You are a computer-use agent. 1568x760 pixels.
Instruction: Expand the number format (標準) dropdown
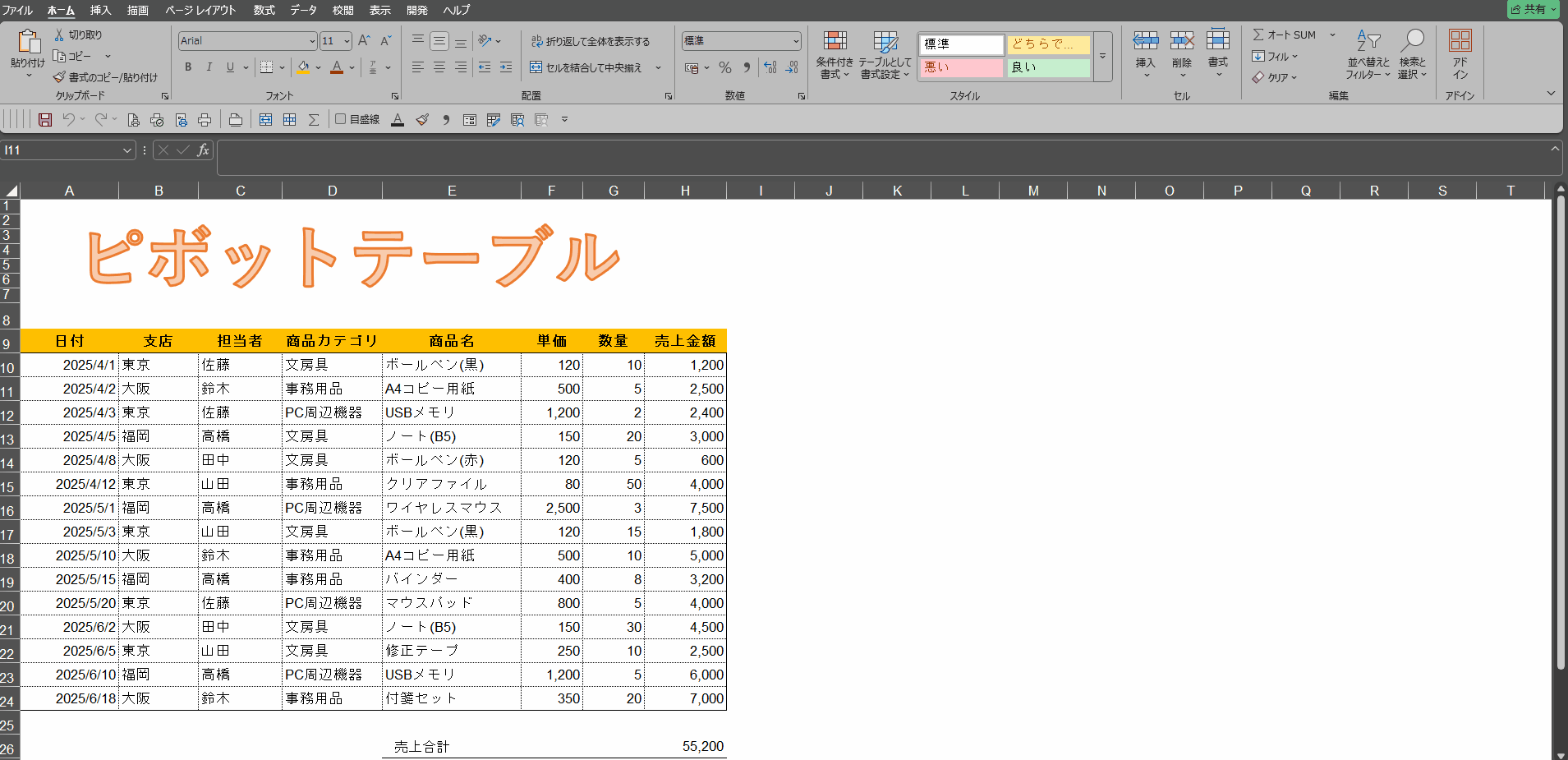tap(795, 41)
